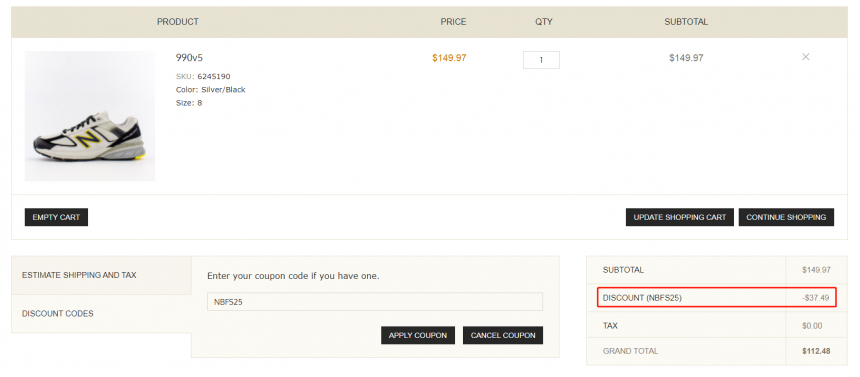
Task: Click the Size: 8 text
Action: tap(189, 103)
